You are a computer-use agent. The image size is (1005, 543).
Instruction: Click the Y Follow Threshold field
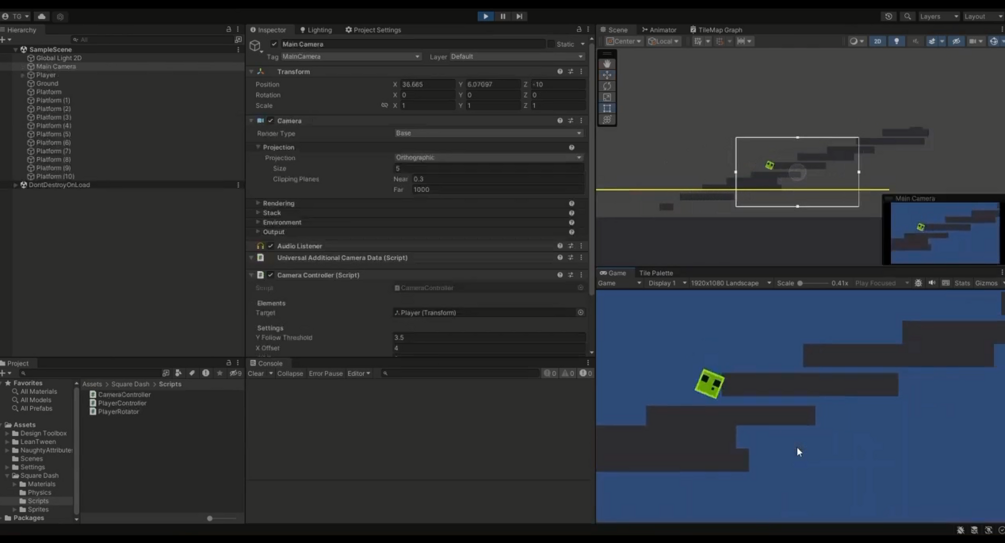488,337
